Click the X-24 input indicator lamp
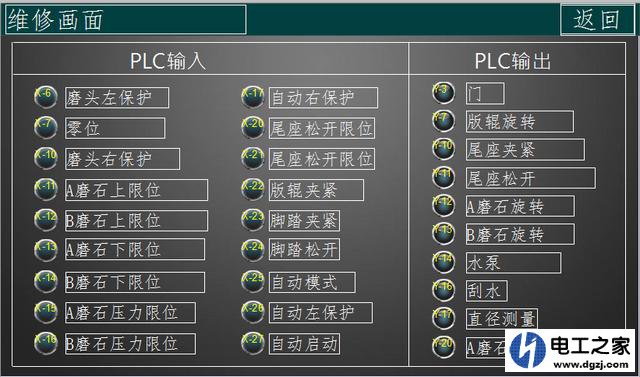Viewport: 640px width, 377px height. click(x=253, y=250)
